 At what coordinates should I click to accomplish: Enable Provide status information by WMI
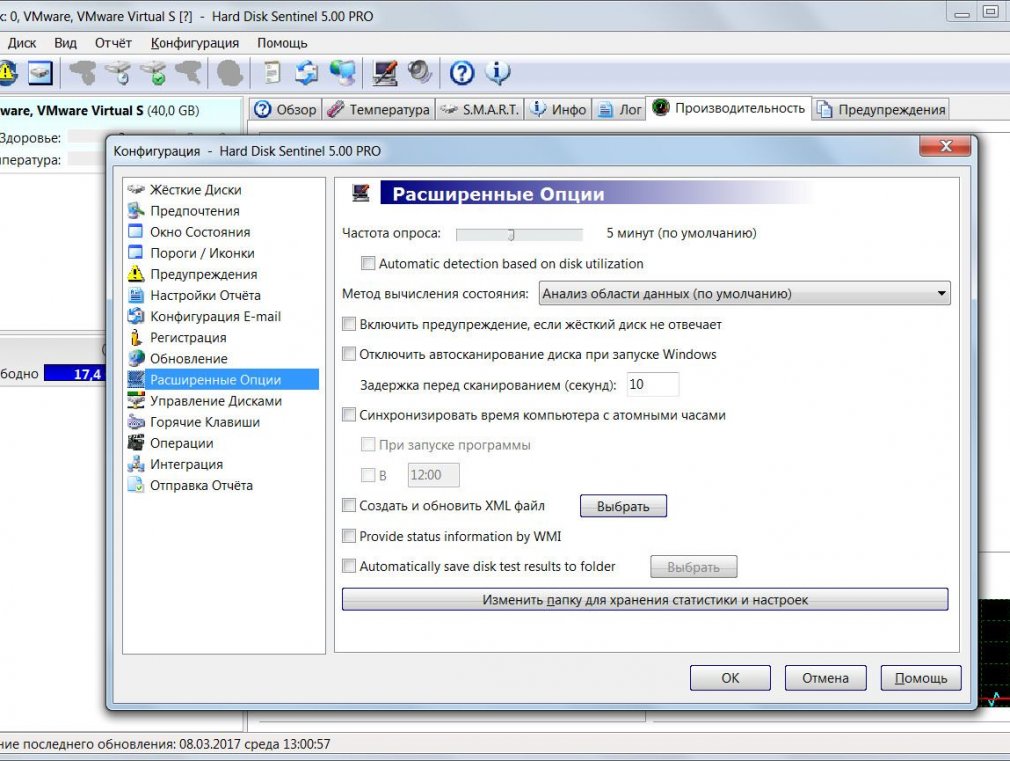pyautogui.click(x=348, y=535)
